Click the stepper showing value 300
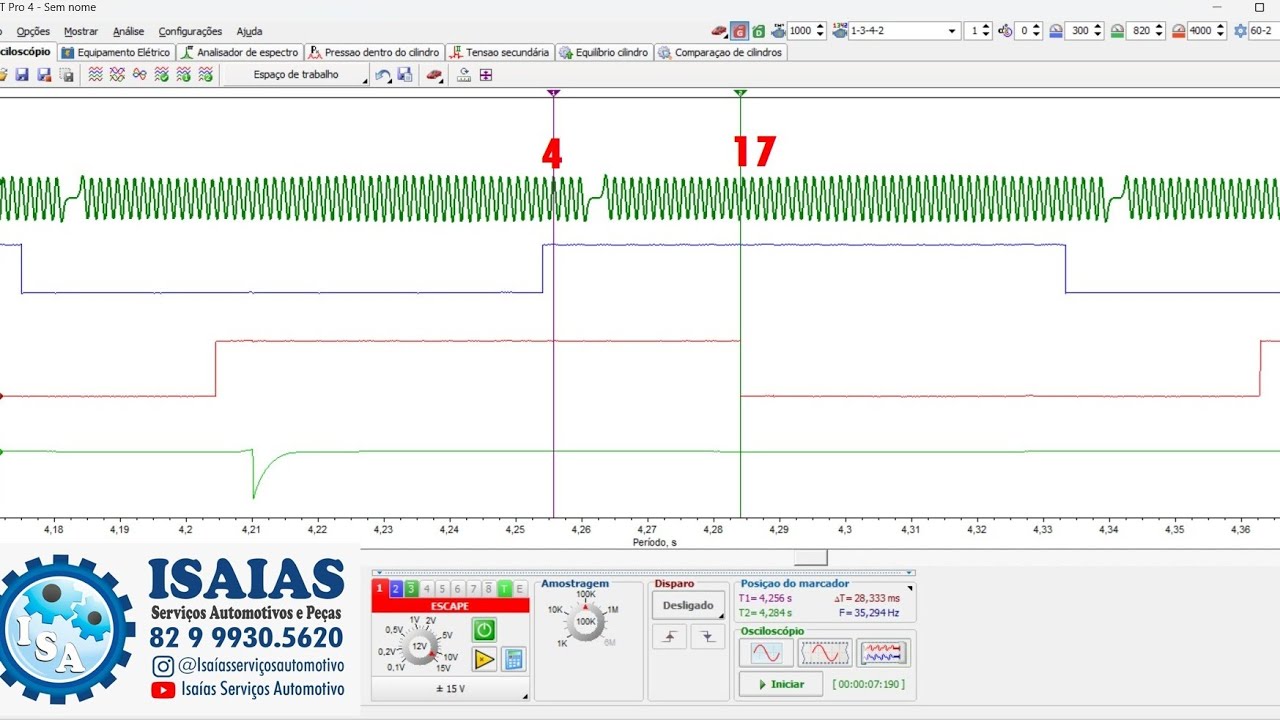 [x=1086, y=31]
